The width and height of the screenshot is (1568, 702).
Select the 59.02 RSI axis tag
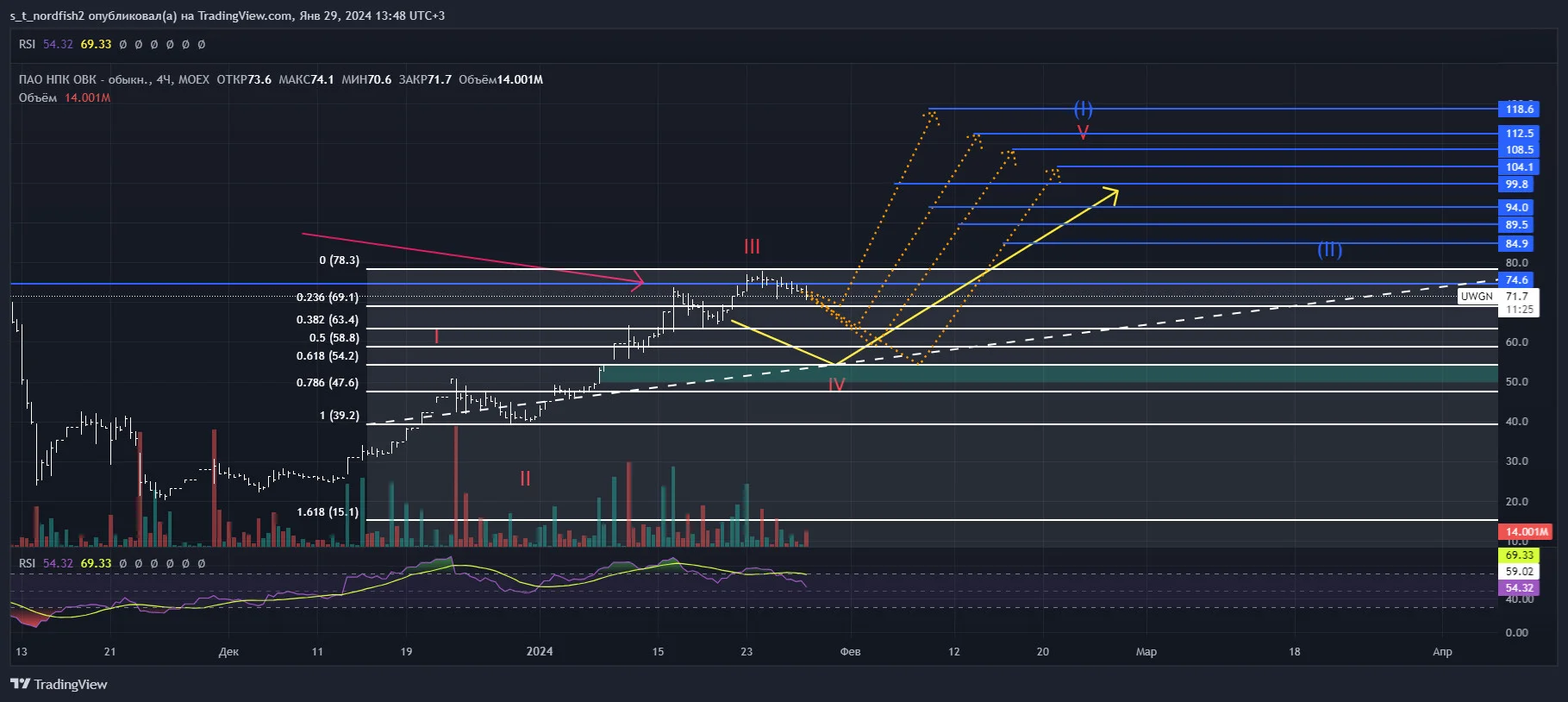click(1520, 571)
